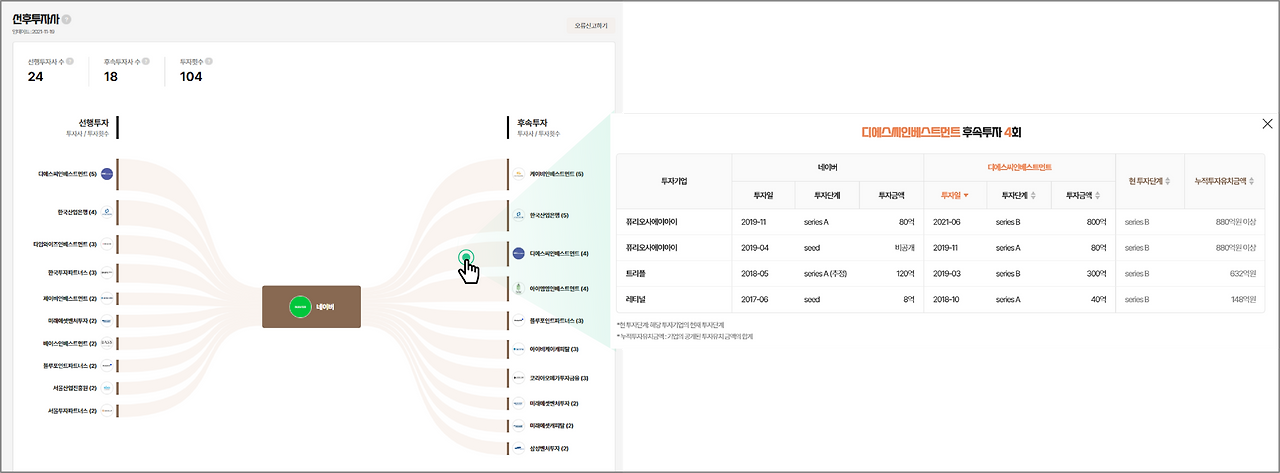Click the 선행투자 column heading
Image resolution: width=1280 pixels, height=473 pixels.
click(x=93, y=122)
